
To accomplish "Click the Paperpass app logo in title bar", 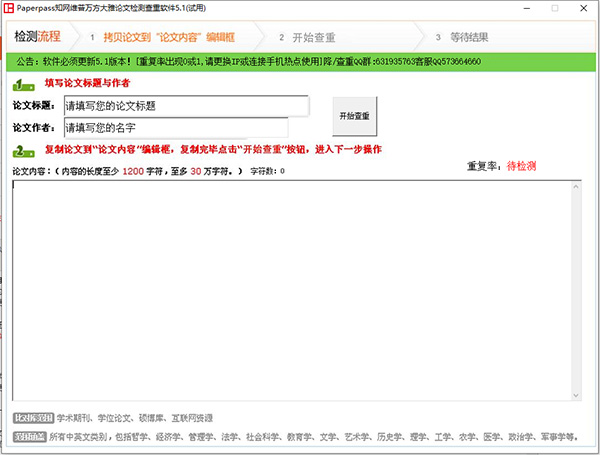I will click(8, 8).
